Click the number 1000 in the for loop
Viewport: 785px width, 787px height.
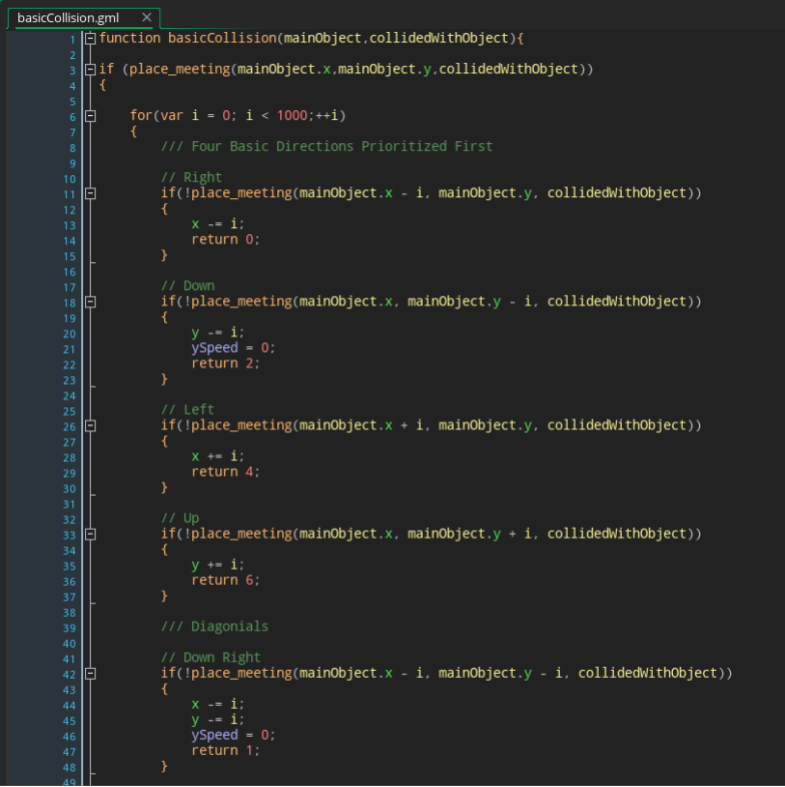coord(293,116)
